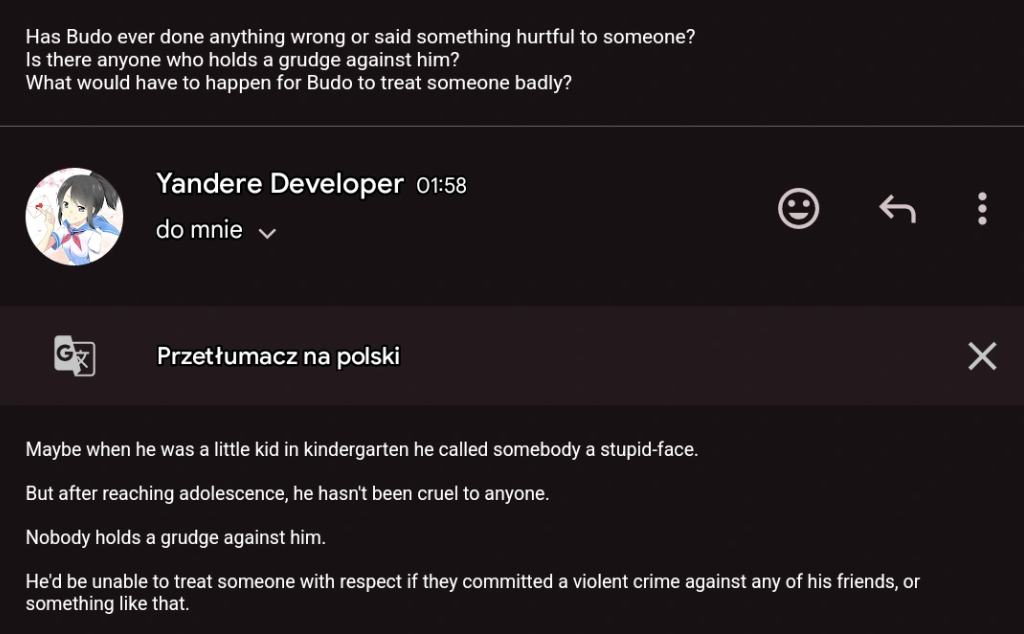This screenshot has height=634, width=1024.
Task: Click the line "Nobody holds a grudge against him."
Action: click(x=176, y=538)
